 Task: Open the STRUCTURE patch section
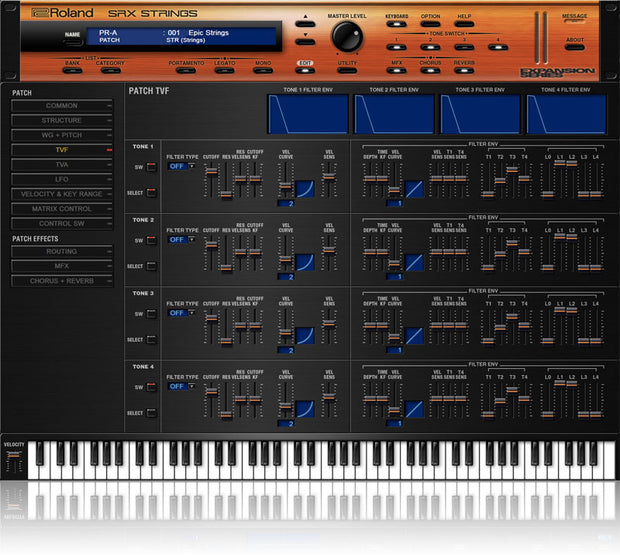(x=62, y=121)
